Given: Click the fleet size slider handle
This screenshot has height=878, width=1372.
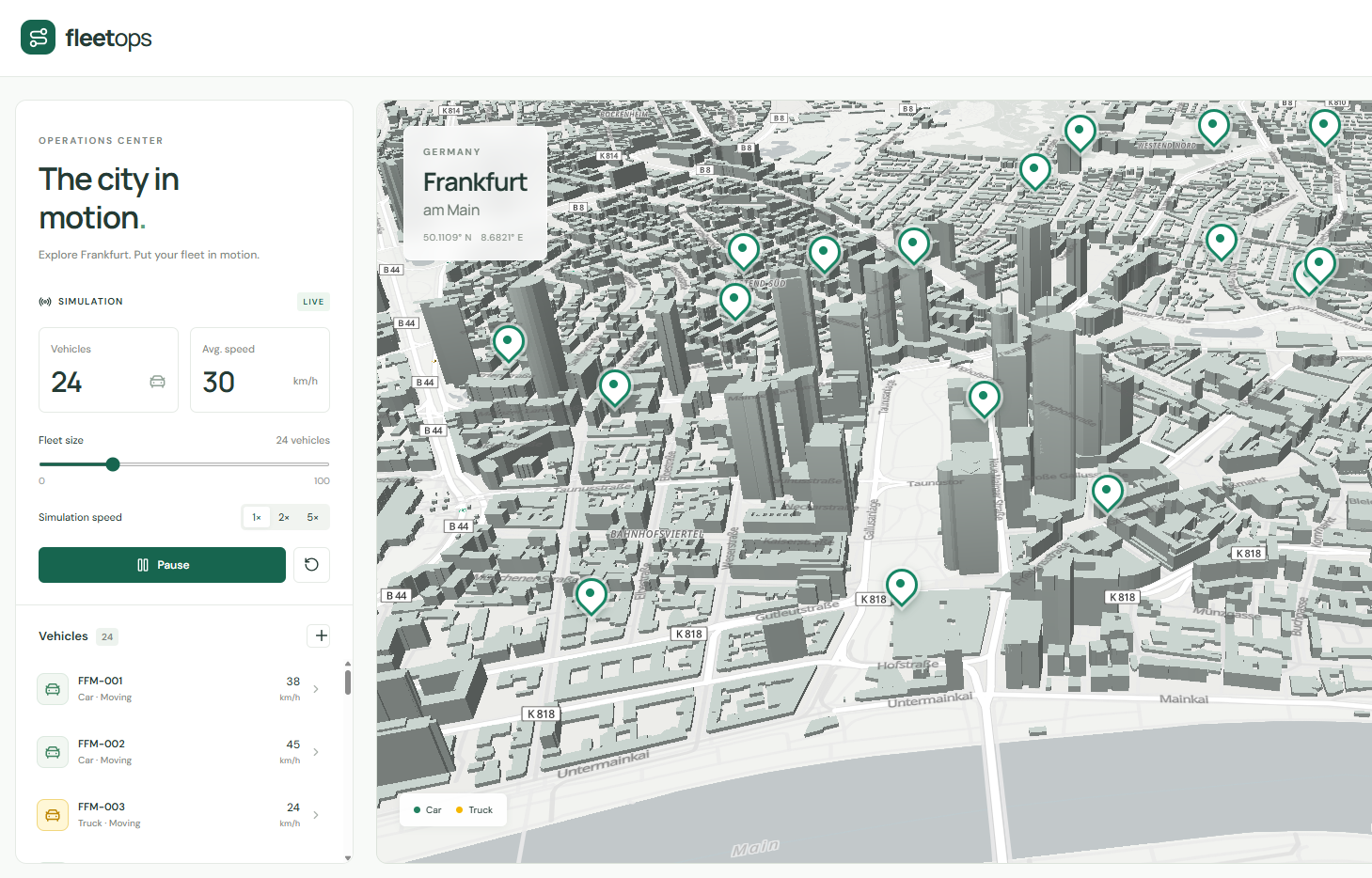Looking at the screenshot, I should tap(113, 464).
